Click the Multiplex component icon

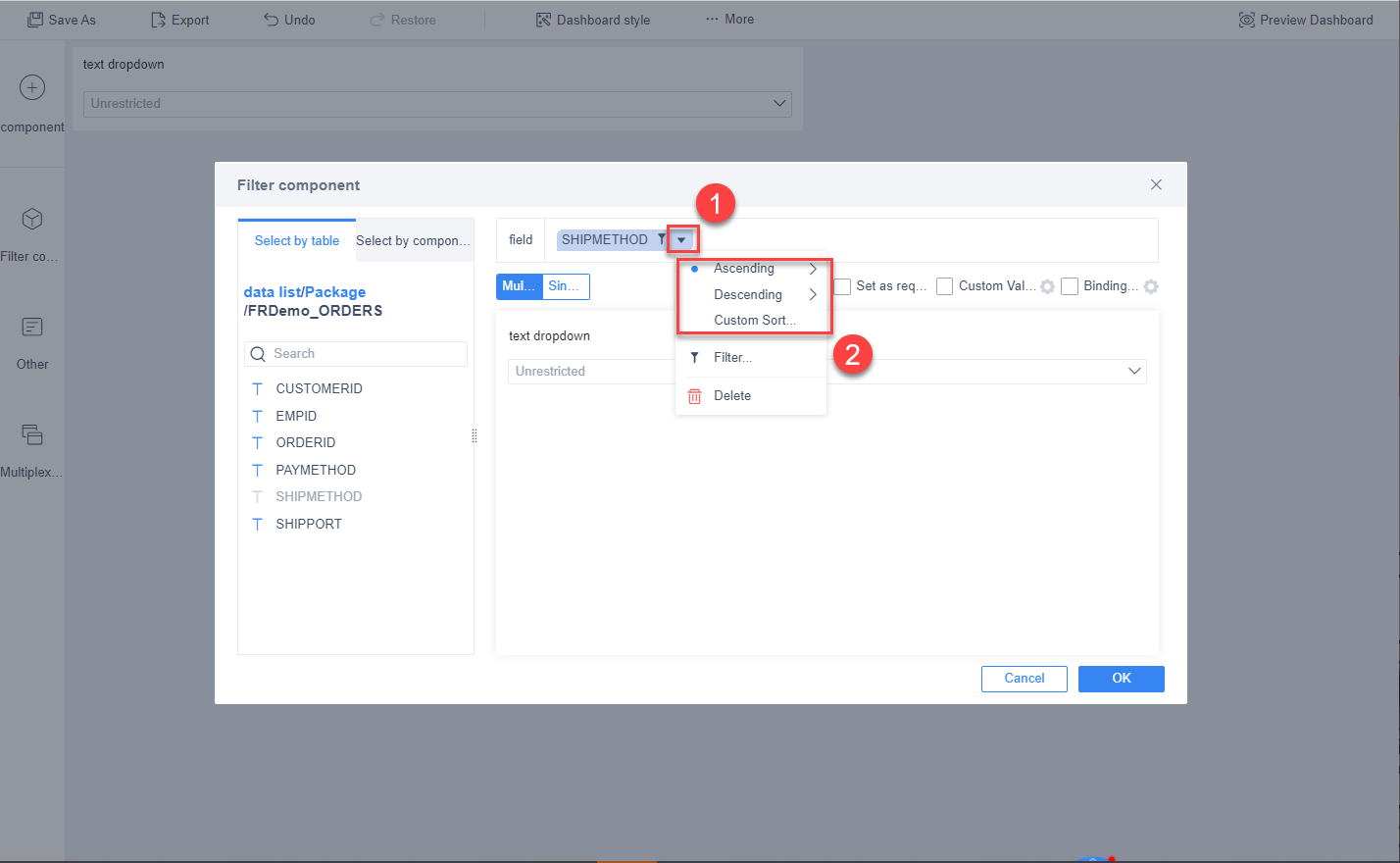32,434
